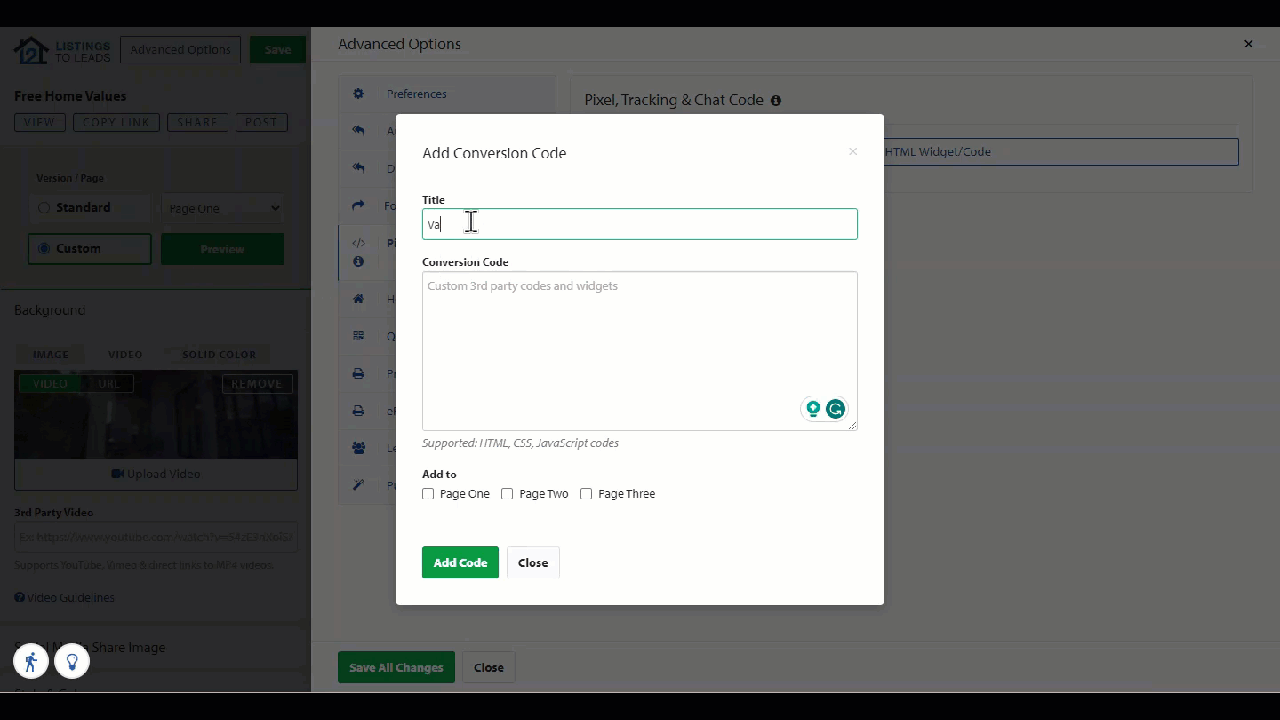
Task: Enable the Page Two option
Action: [507, 493]
